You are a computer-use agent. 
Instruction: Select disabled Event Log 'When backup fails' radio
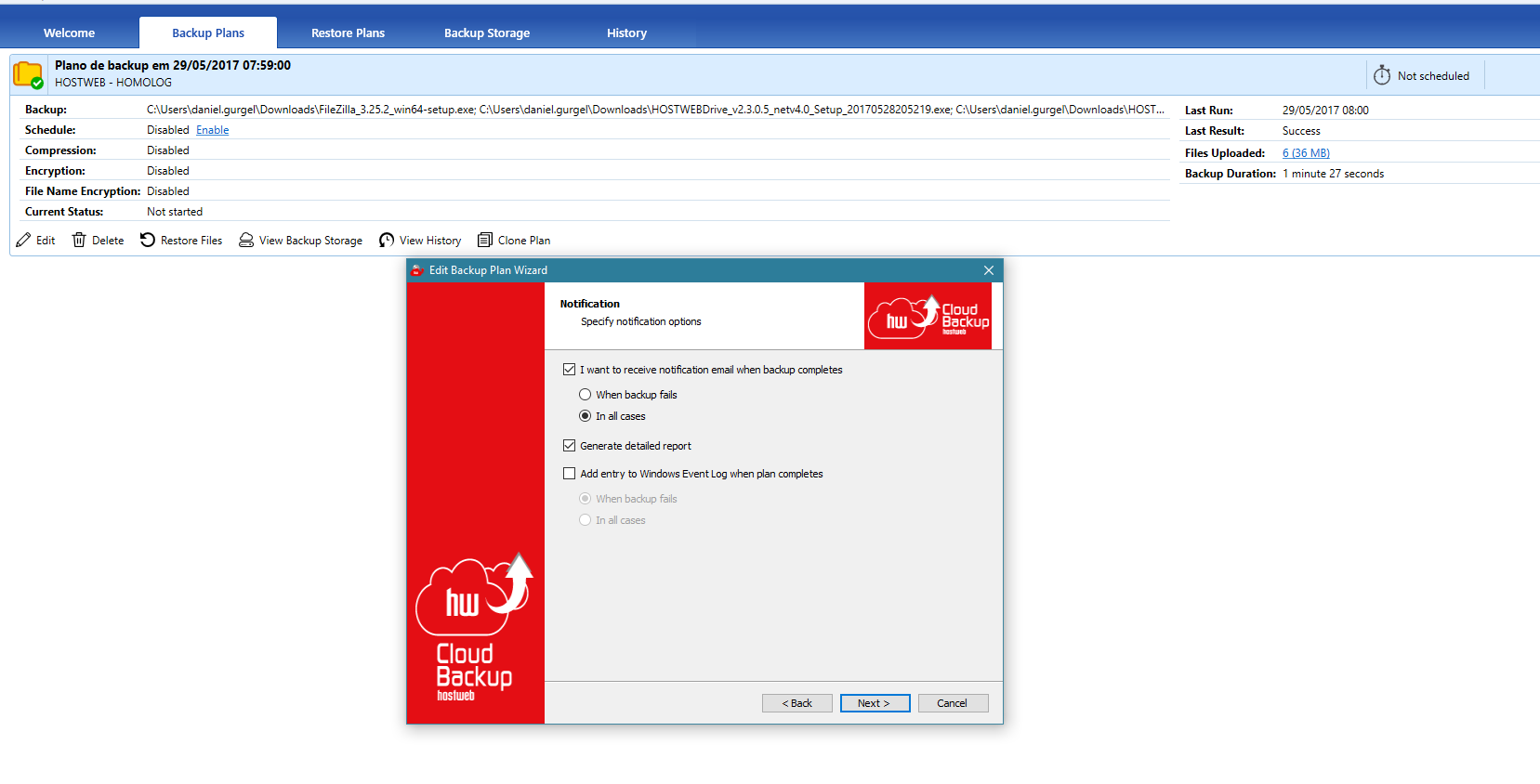[x=586, y=499]
